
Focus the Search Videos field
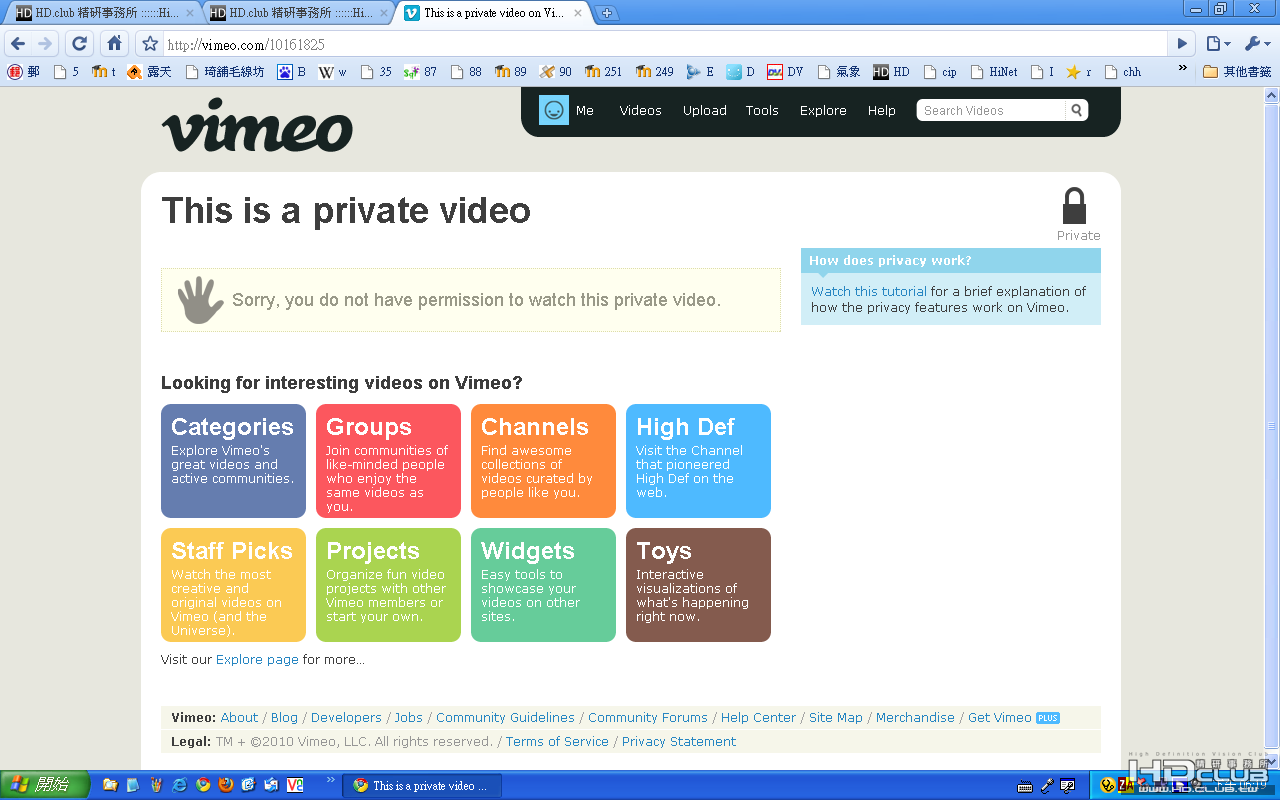(x=991, y=110)
